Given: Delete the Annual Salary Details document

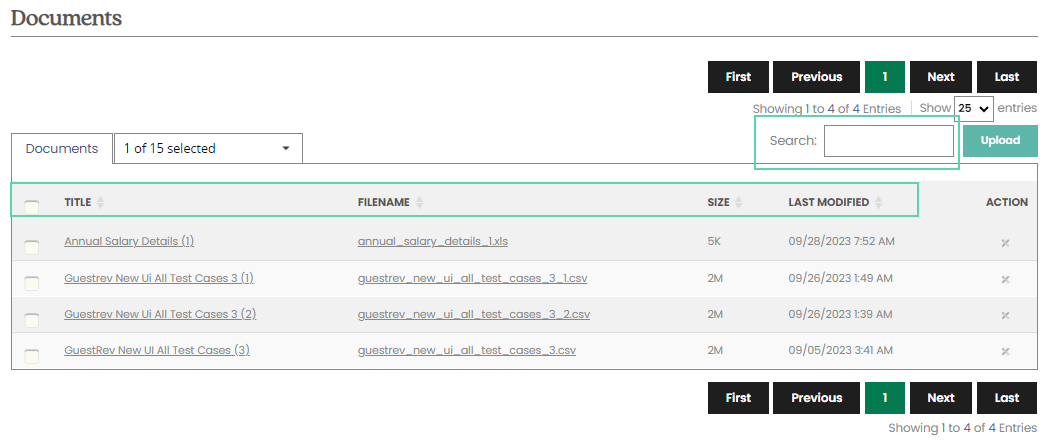Looking at the screenshot, I should [1005, 243].
